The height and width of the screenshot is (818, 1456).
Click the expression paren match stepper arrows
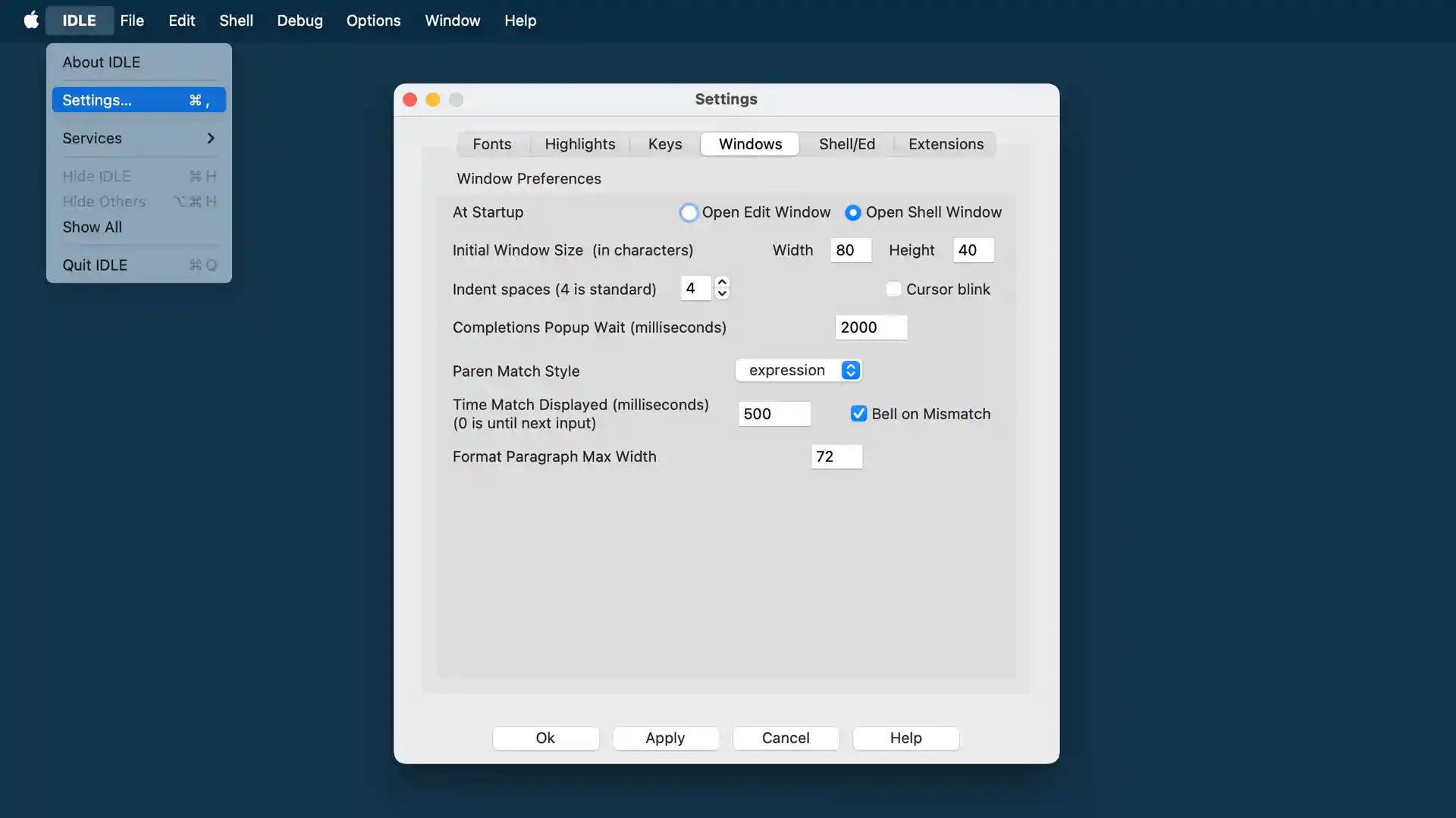850,370
